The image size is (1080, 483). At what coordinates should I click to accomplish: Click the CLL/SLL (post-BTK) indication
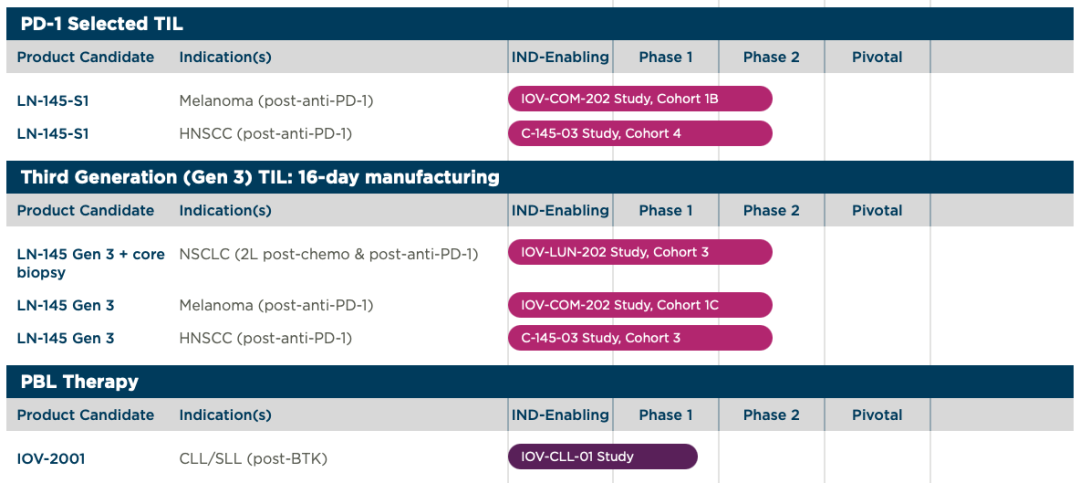[253, 459]
